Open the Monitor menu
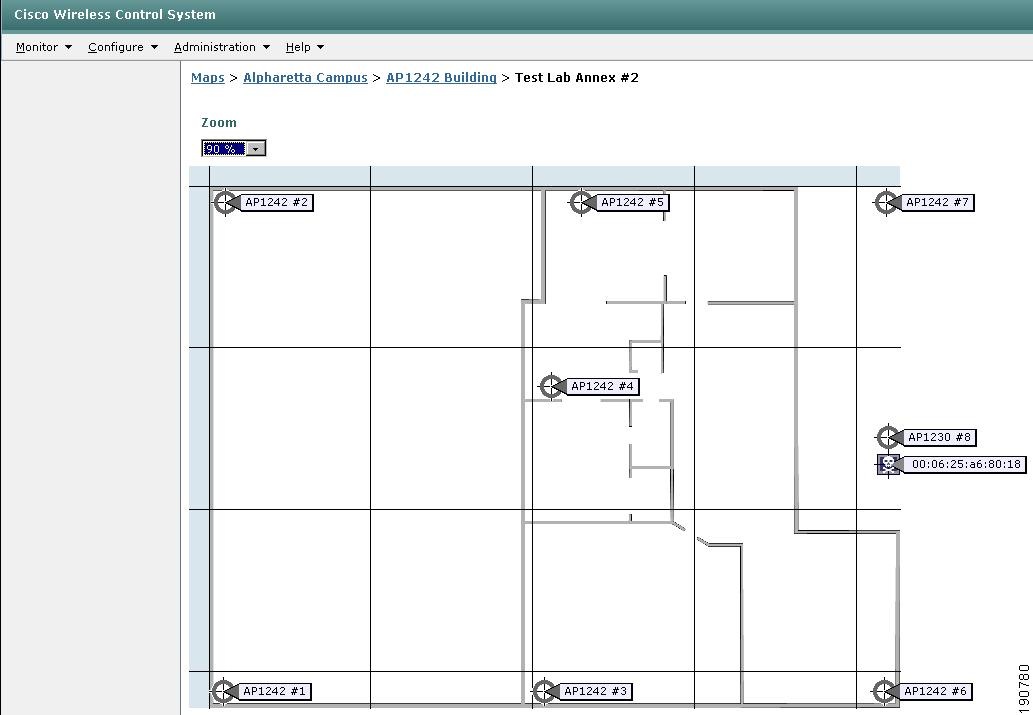Viewport: 1033px width, 715px height. (43, 47)
